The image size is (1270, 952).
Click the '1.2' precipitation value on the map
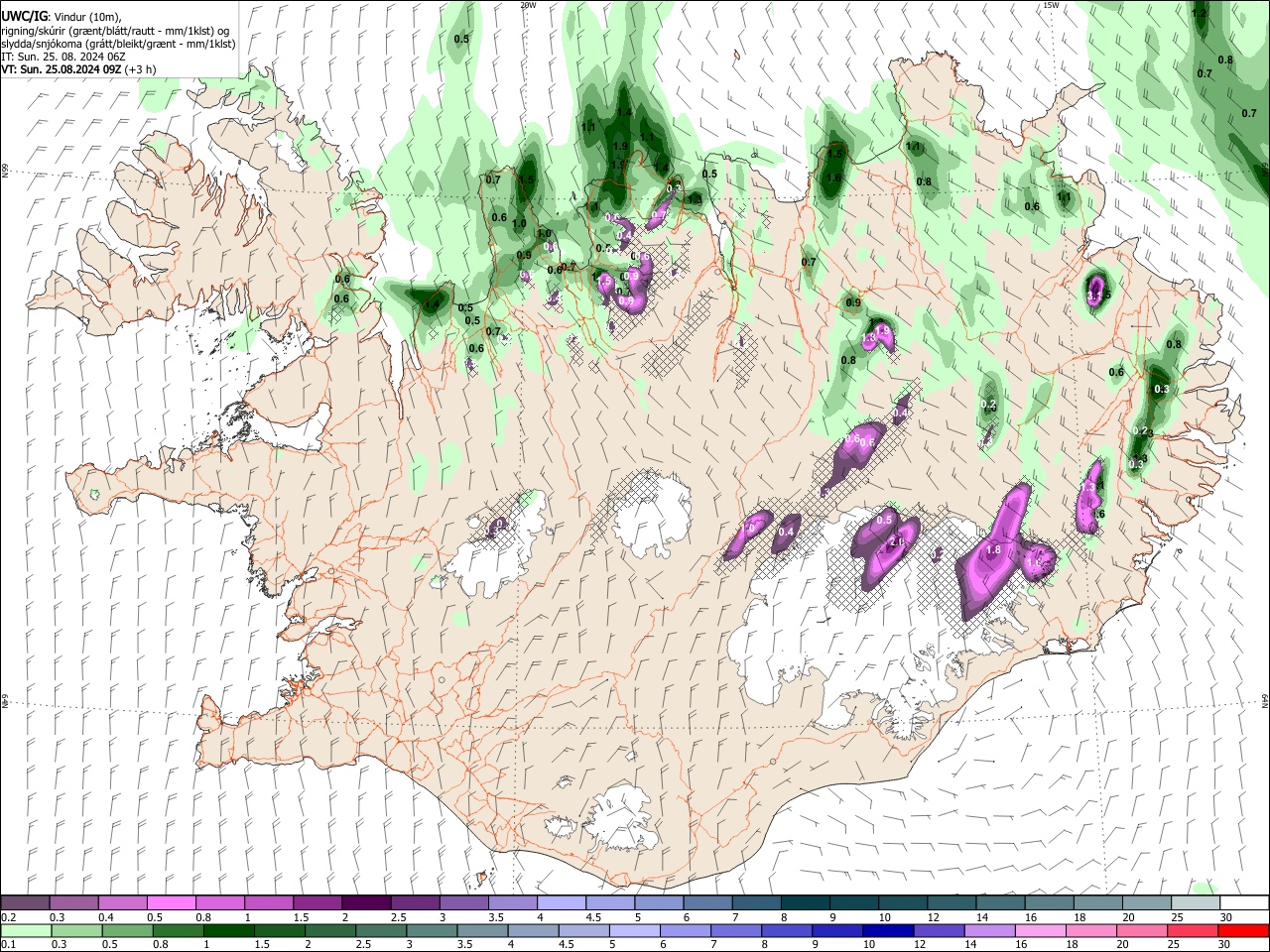(1199, 14)
